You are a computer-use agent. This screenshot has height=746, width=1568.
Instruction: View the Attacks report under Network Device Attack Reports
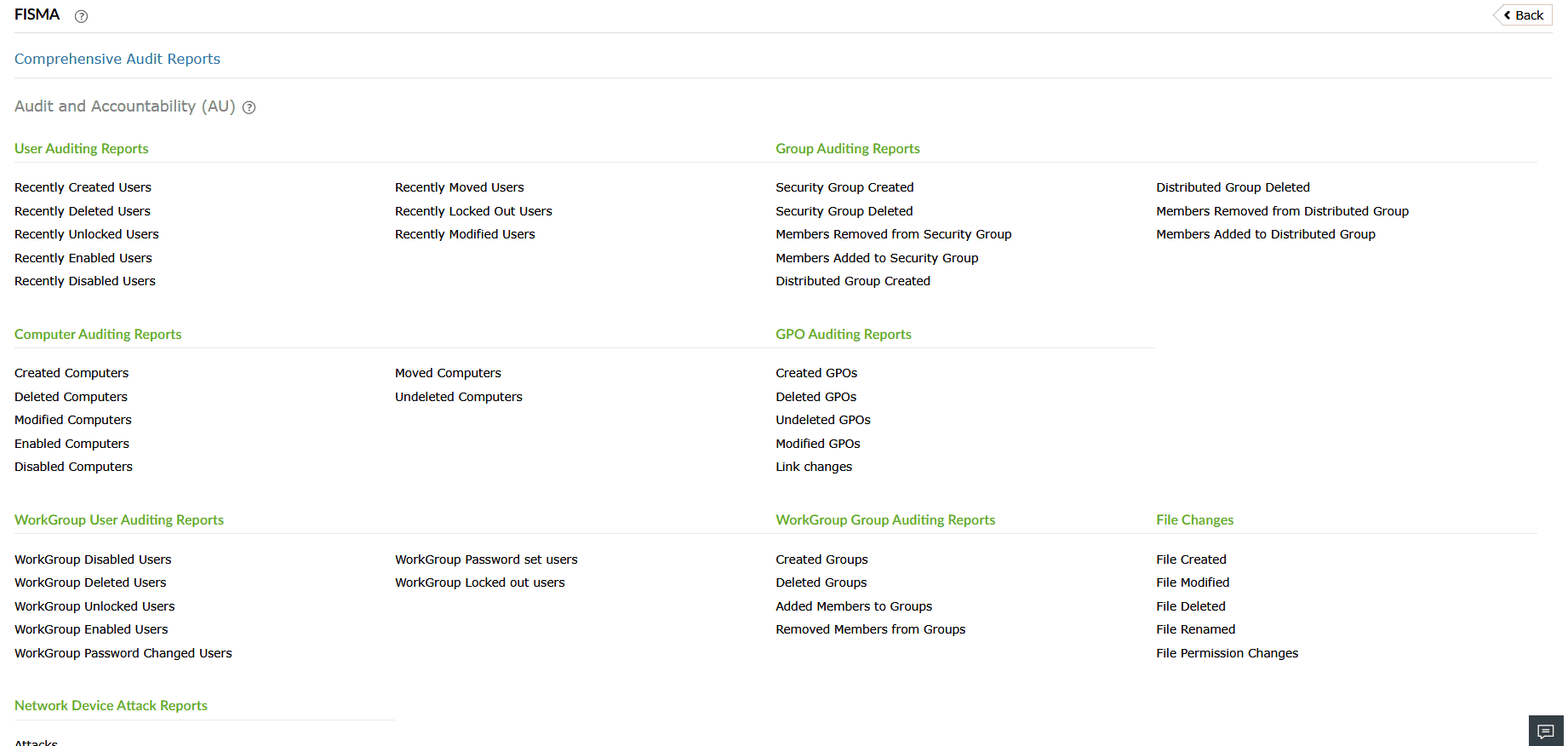click(x=35, y=742)
